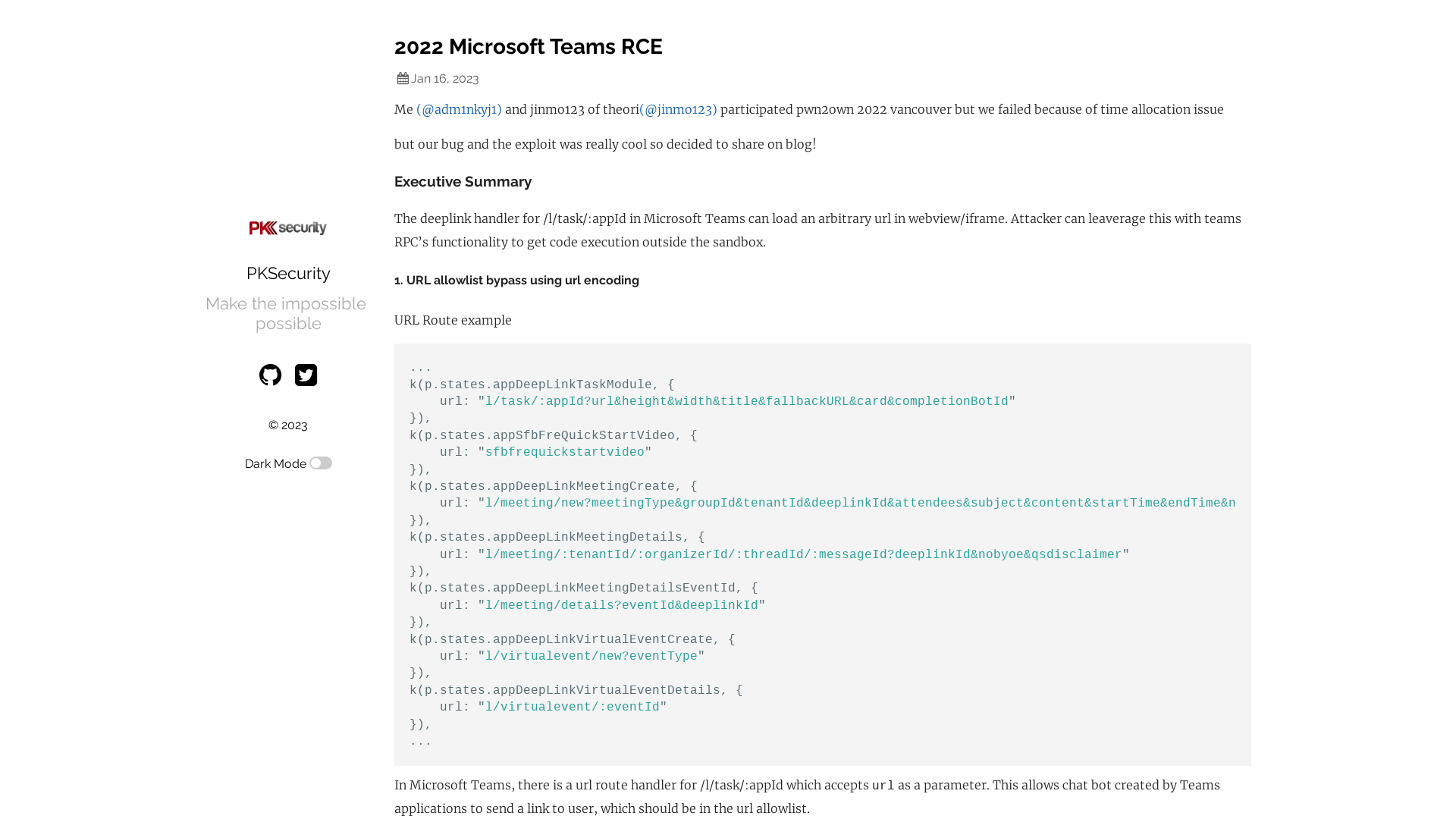Click the PKSecurity logo image
The height and width of the screenshot is (819, 1456).
tap(287, 228)
